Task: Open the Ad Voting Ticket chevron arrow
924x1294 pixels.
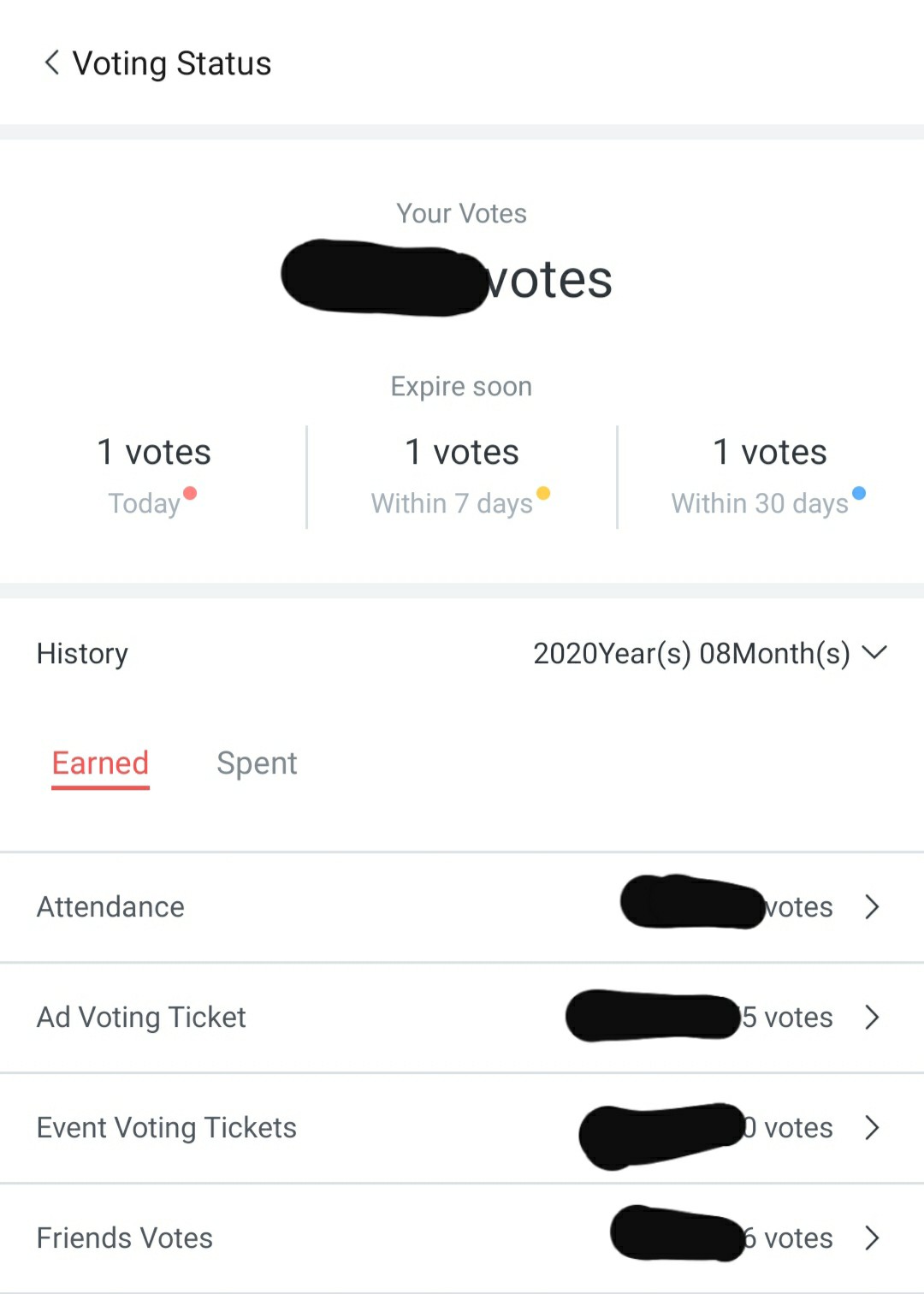Action: 872,1018
